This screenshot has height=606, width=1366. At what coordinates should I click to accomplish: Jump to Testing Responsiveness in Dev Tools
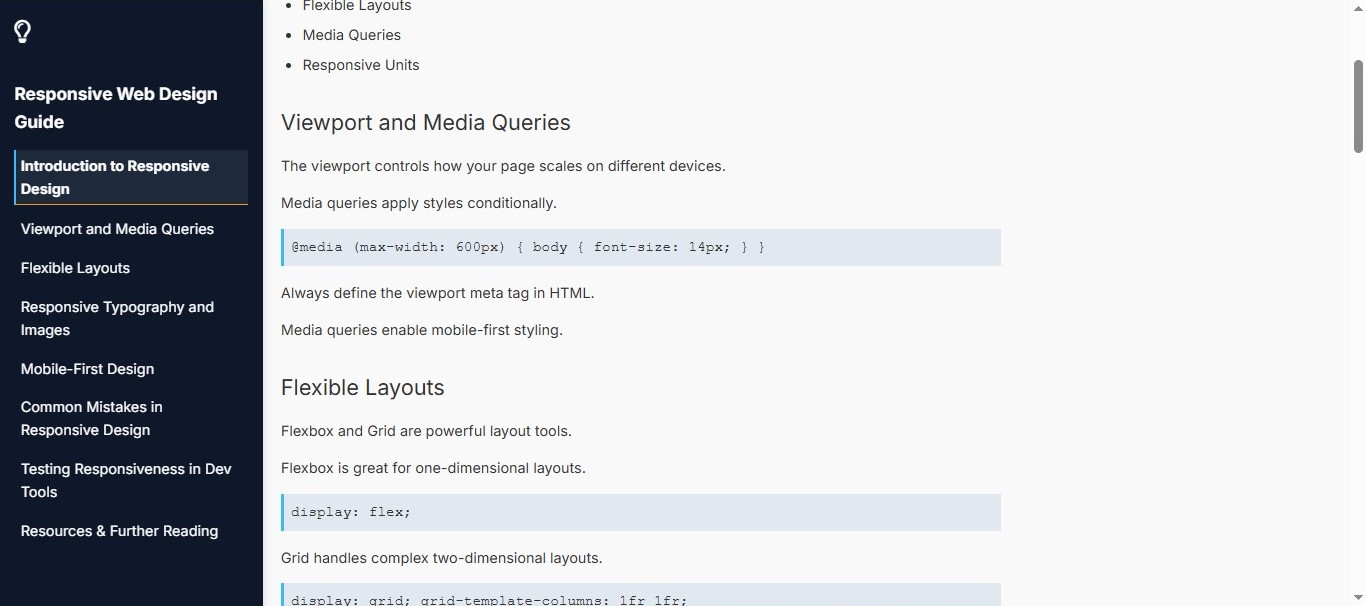click(126, 480)
